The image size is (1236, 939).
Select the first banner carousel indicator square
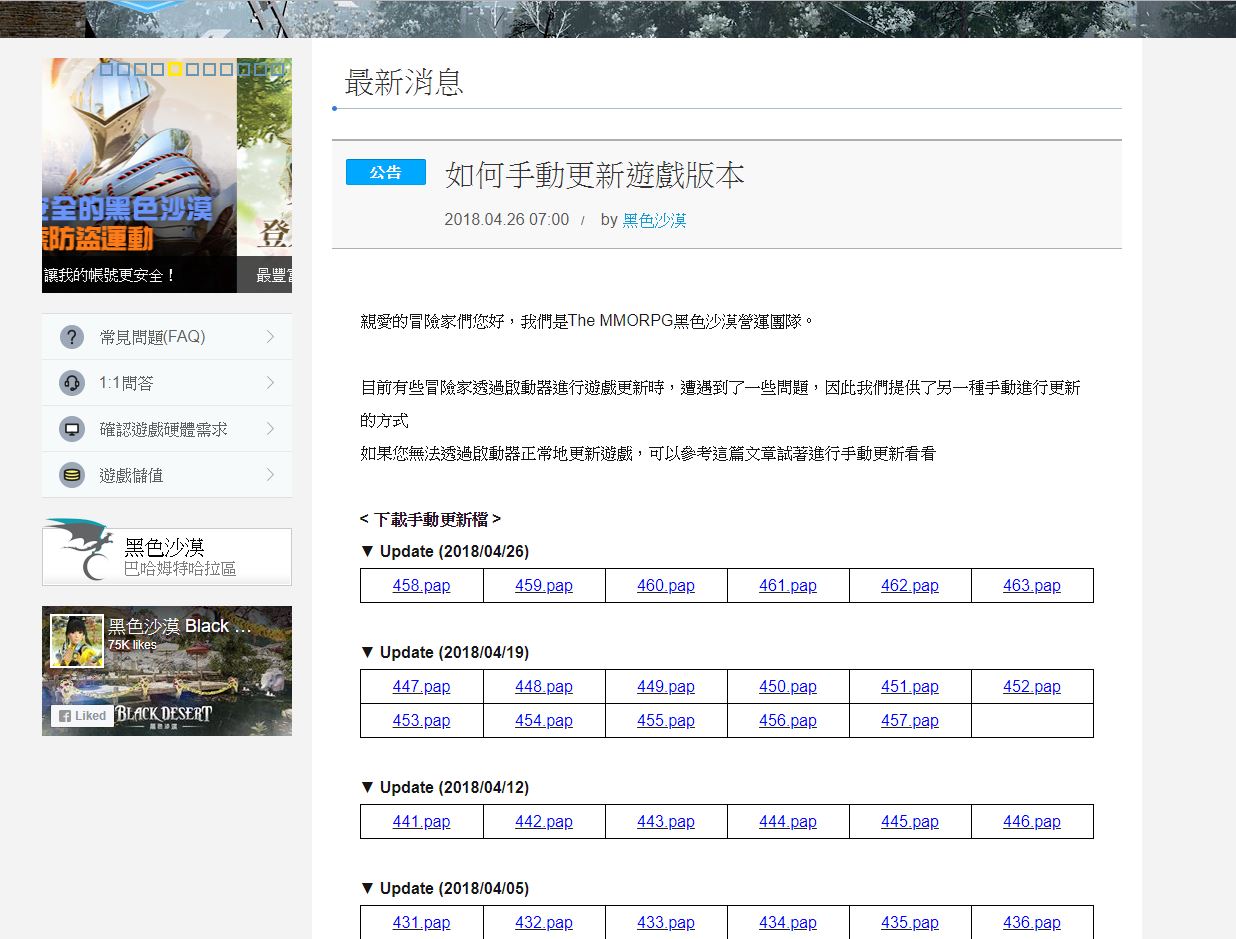click(107, 69)
